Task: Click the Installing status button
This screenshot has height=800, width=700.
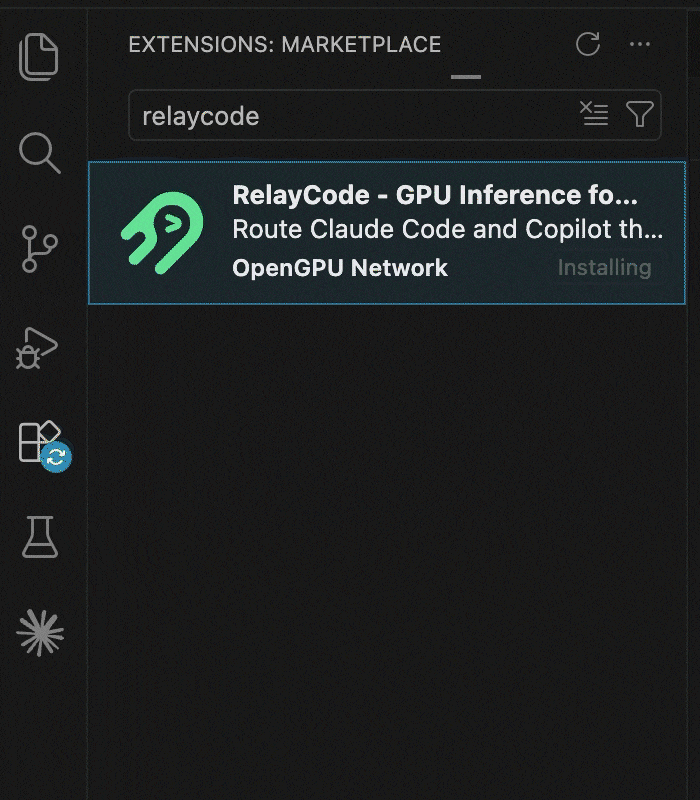Action: tap(605, 267)
